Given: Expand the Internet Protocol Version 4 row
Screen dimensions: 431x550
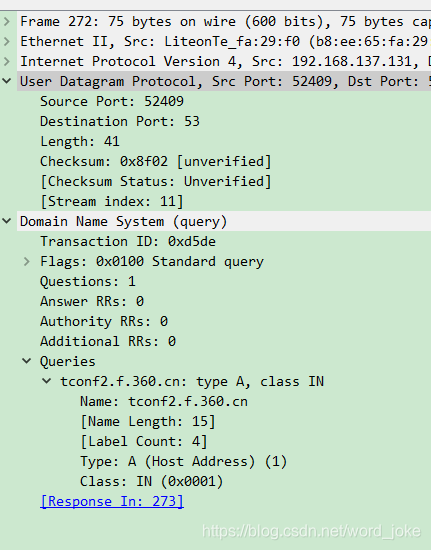Looking at the screenshot, I should click(x=7, y=62).
